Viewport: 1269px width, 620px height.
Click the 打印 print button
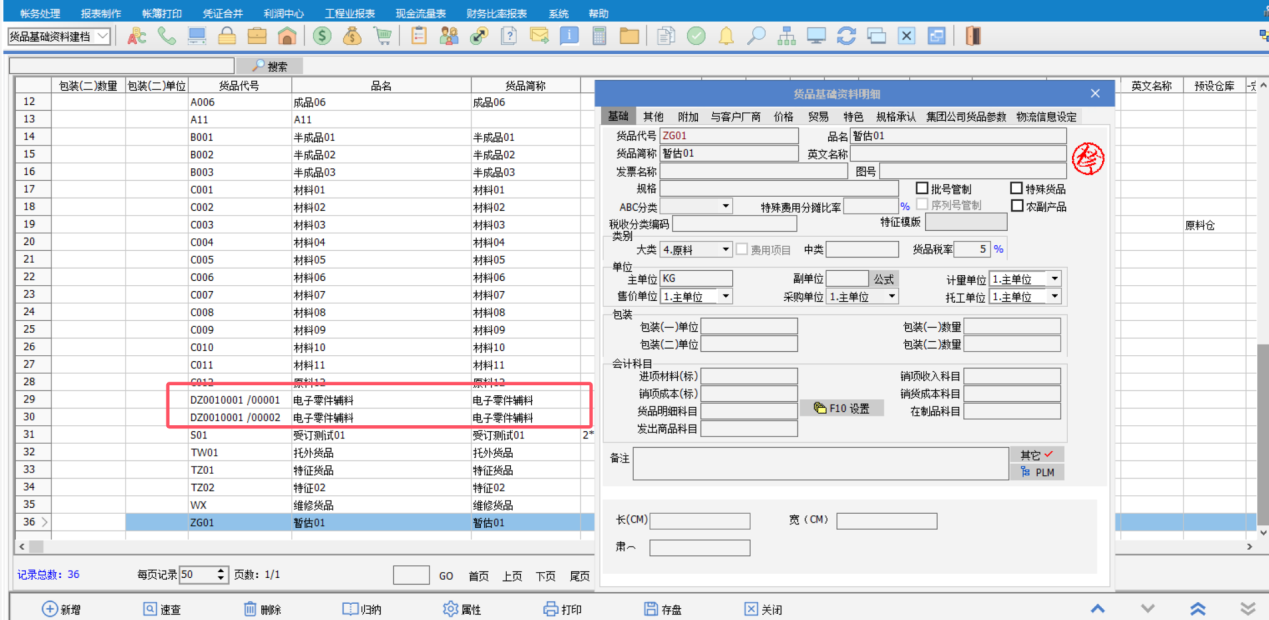coord(562,610)
